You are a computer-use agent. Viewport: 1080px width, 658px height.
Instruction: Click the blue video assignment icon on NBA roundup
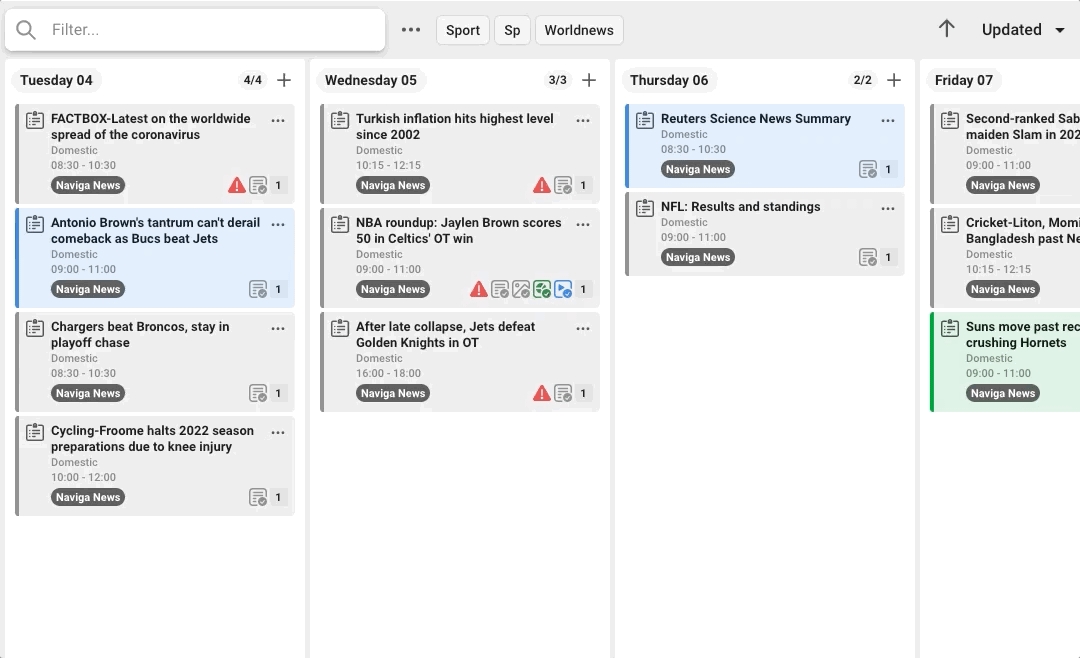tap(563, 289)
